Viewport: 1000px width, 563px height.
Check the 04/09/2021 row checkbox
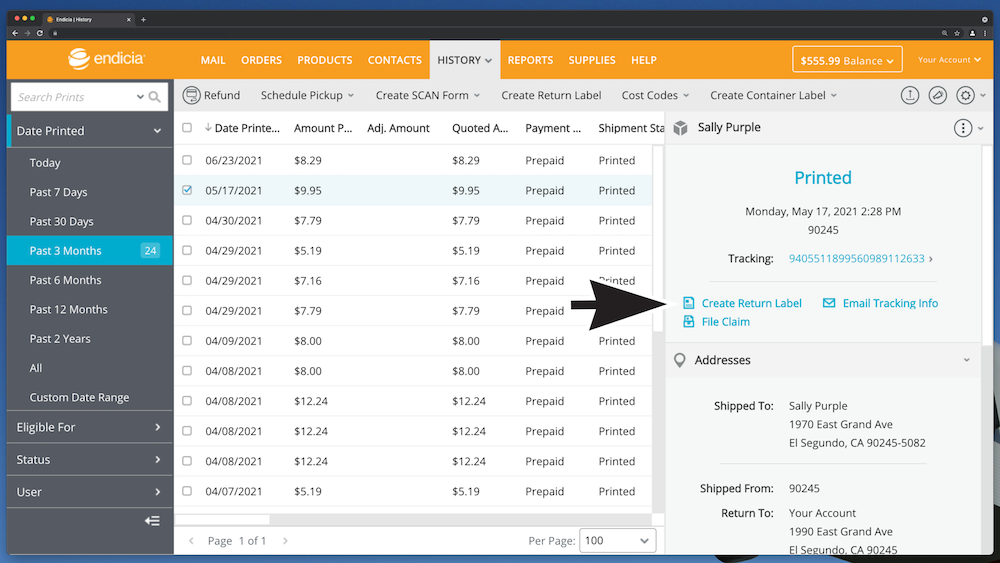[x=187, y=340]
